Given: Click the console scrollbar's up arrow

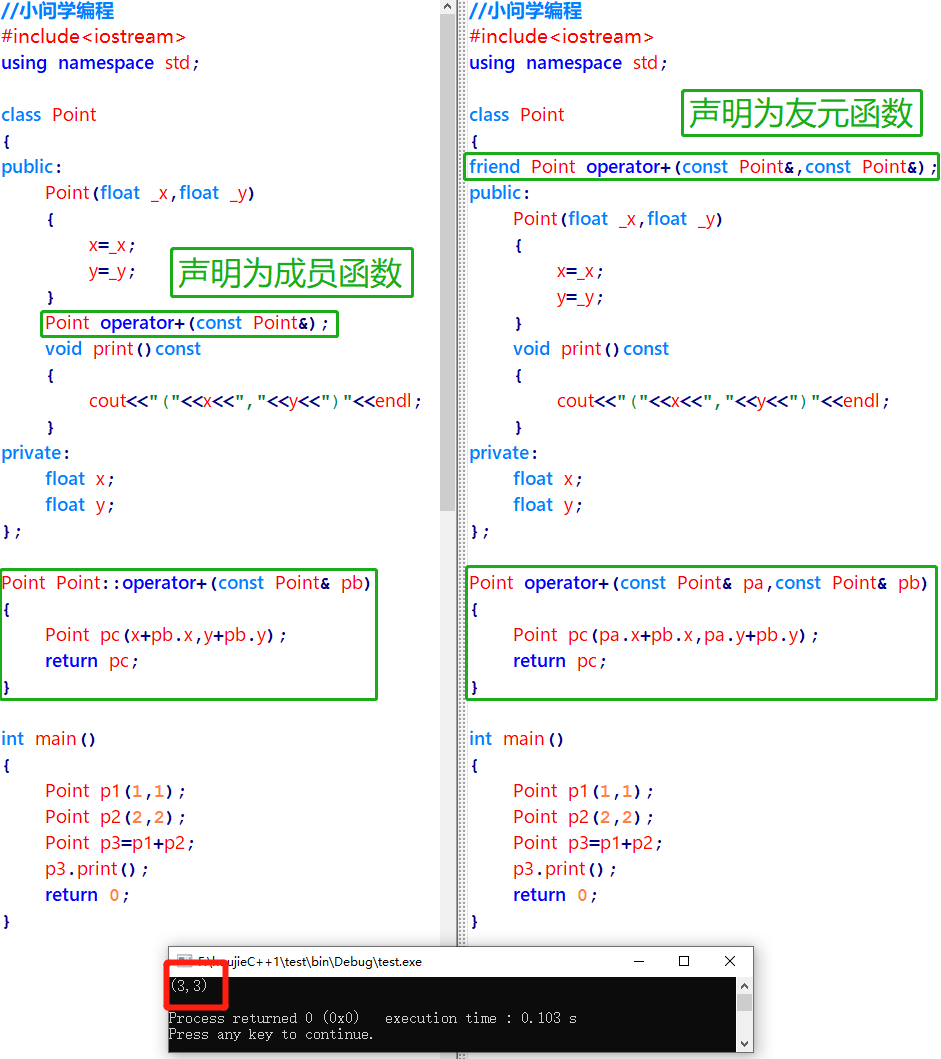Looking at the screenshot, I should (744, 986).
